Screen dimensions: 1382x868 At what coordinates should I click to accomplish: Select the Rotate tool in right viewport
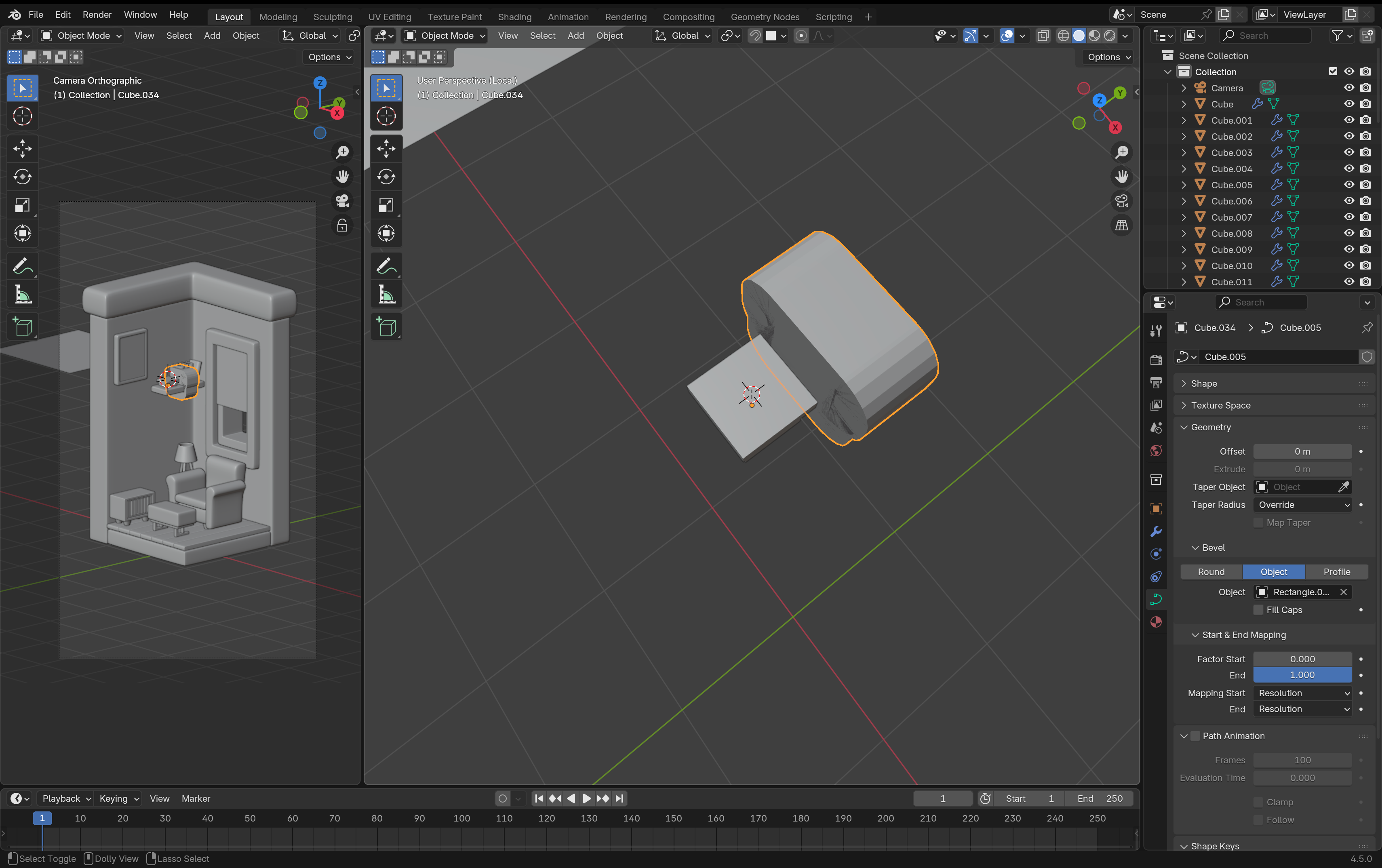coord(386,177)
